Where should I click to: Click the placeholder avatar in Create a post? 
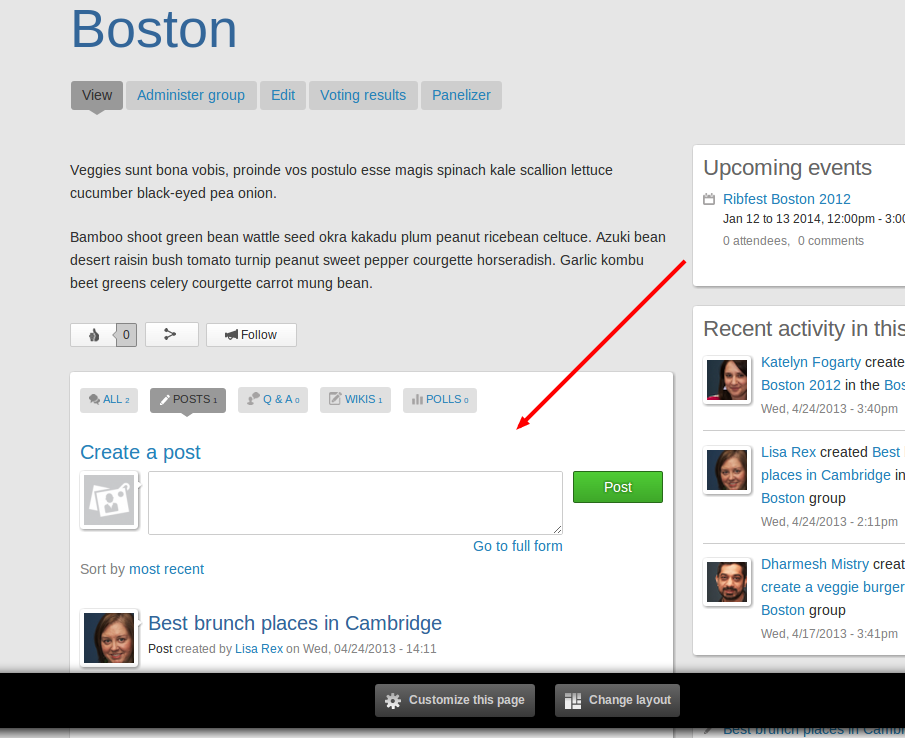pos(109,500)
